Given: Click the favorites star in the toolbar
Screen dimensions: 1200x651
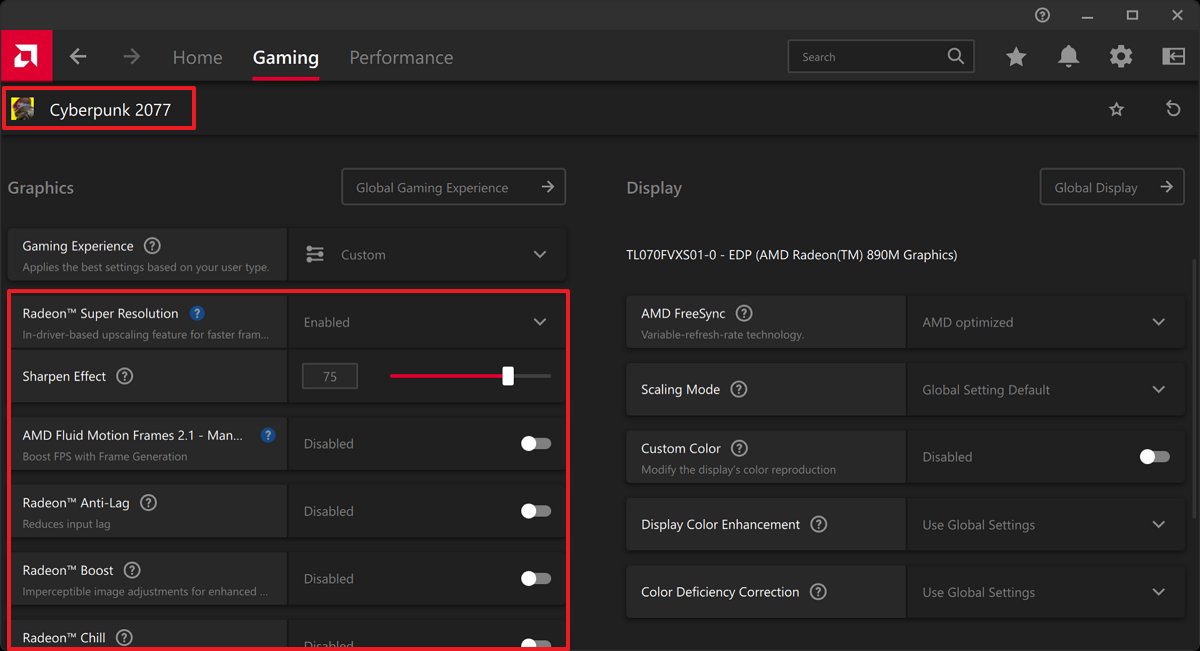Looking at the screenshot, I should [x=1016, y=57].
